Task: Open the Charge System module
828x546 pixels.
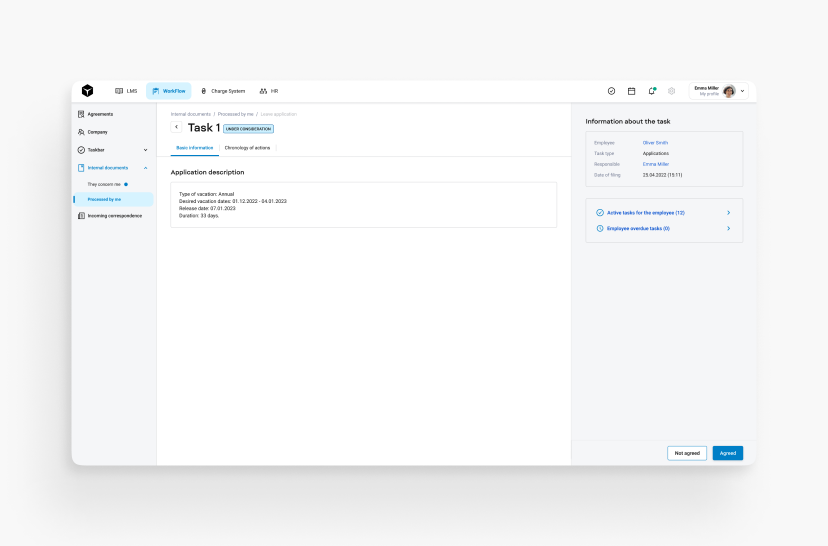Action: click(x=223, y=91)
